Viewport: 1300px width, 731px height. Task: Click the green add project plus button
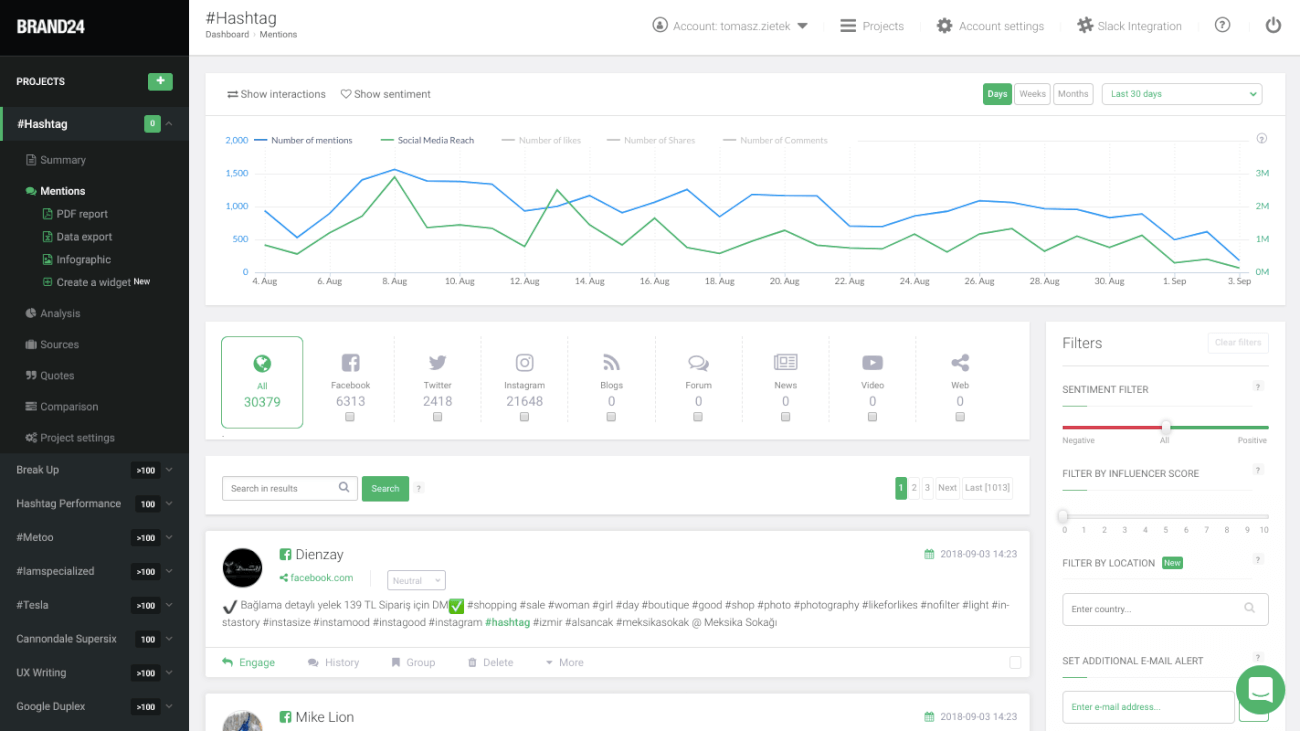[160, 81]
